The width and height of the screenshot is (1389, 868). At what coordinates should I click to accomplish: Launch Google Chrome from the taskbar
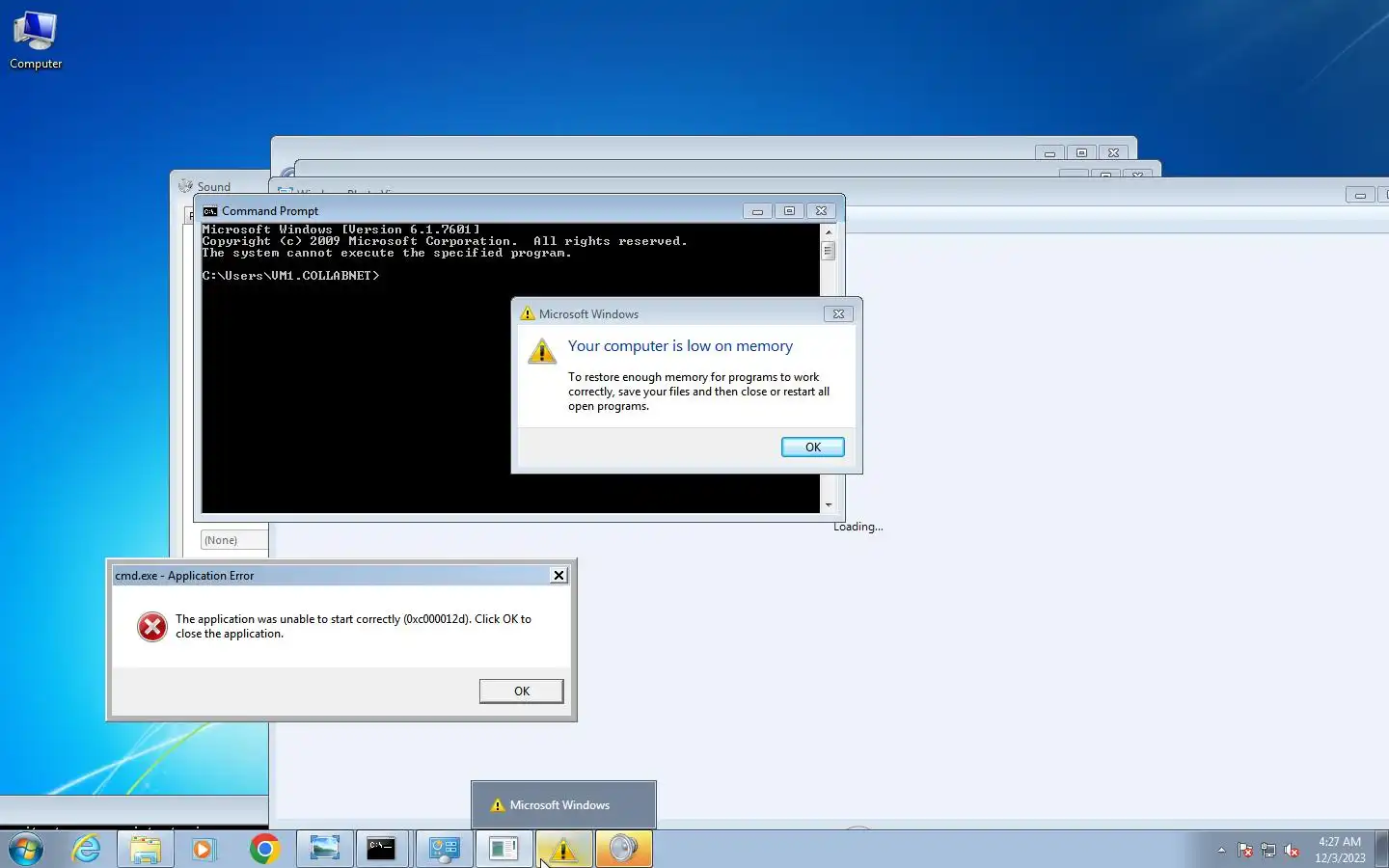264,850
